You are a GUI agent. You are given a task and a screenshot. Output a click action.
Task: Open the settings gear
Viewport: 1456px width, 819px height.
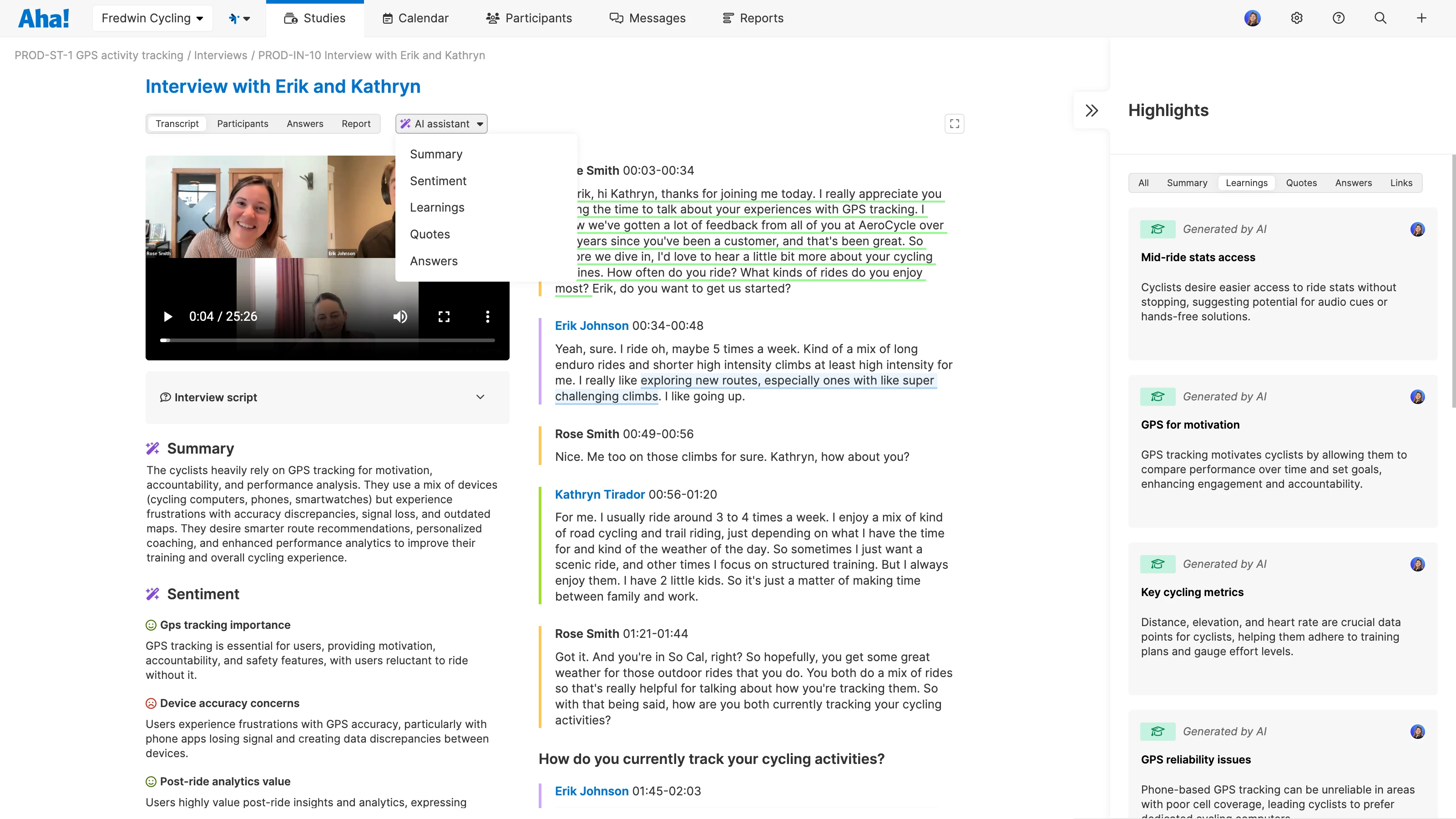pyautogui.click(x=1296, y=18)
